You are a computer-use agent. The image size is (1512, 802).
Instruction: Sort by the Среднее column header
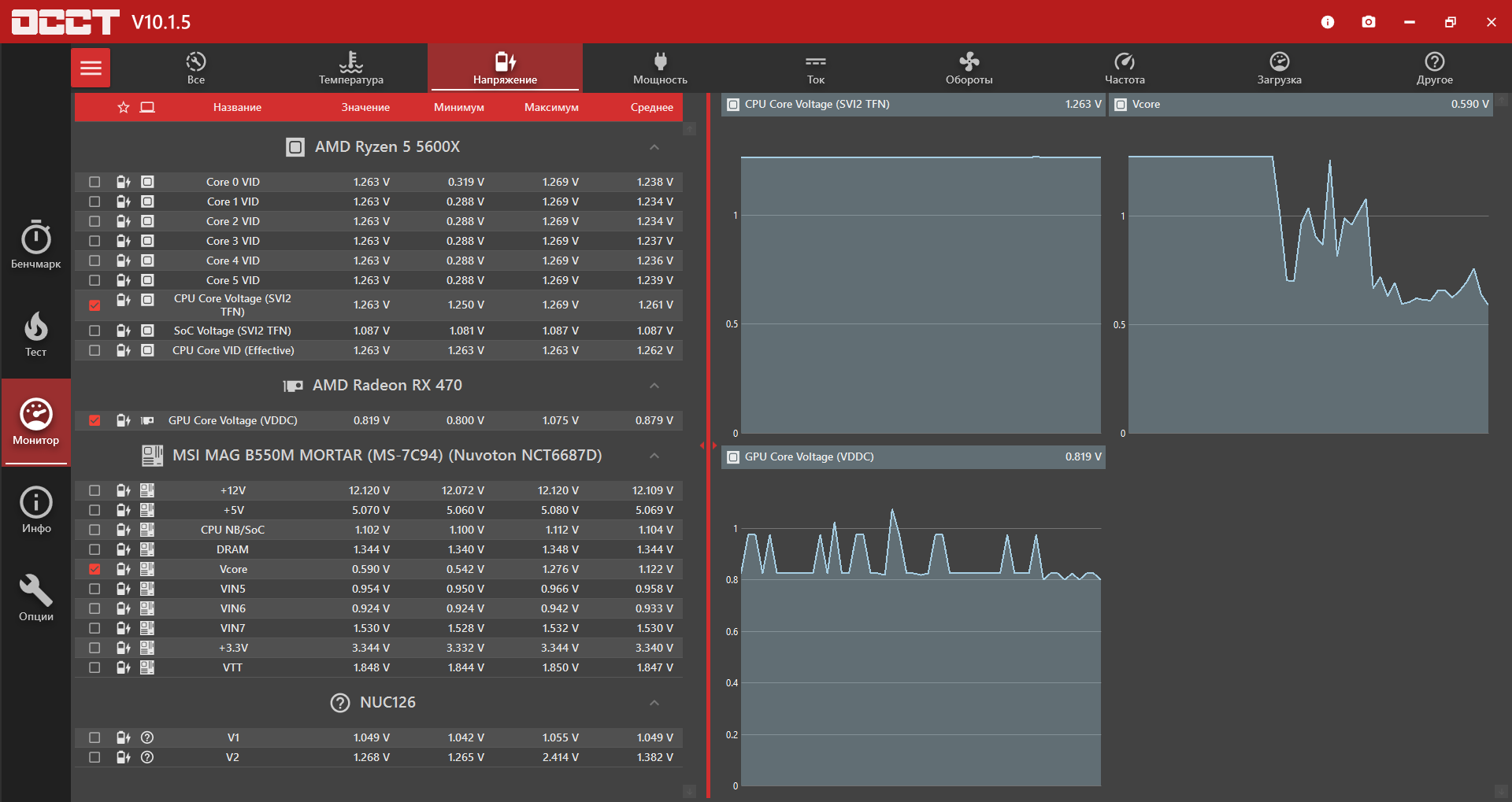click(652, 107)
